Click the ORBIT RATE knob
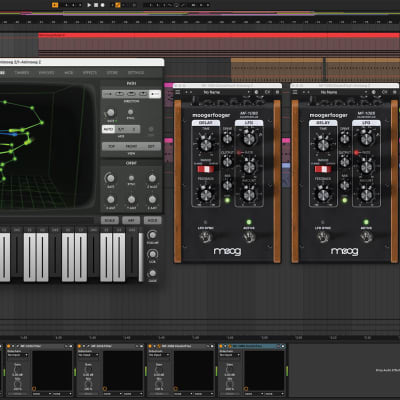 point(110,178)
